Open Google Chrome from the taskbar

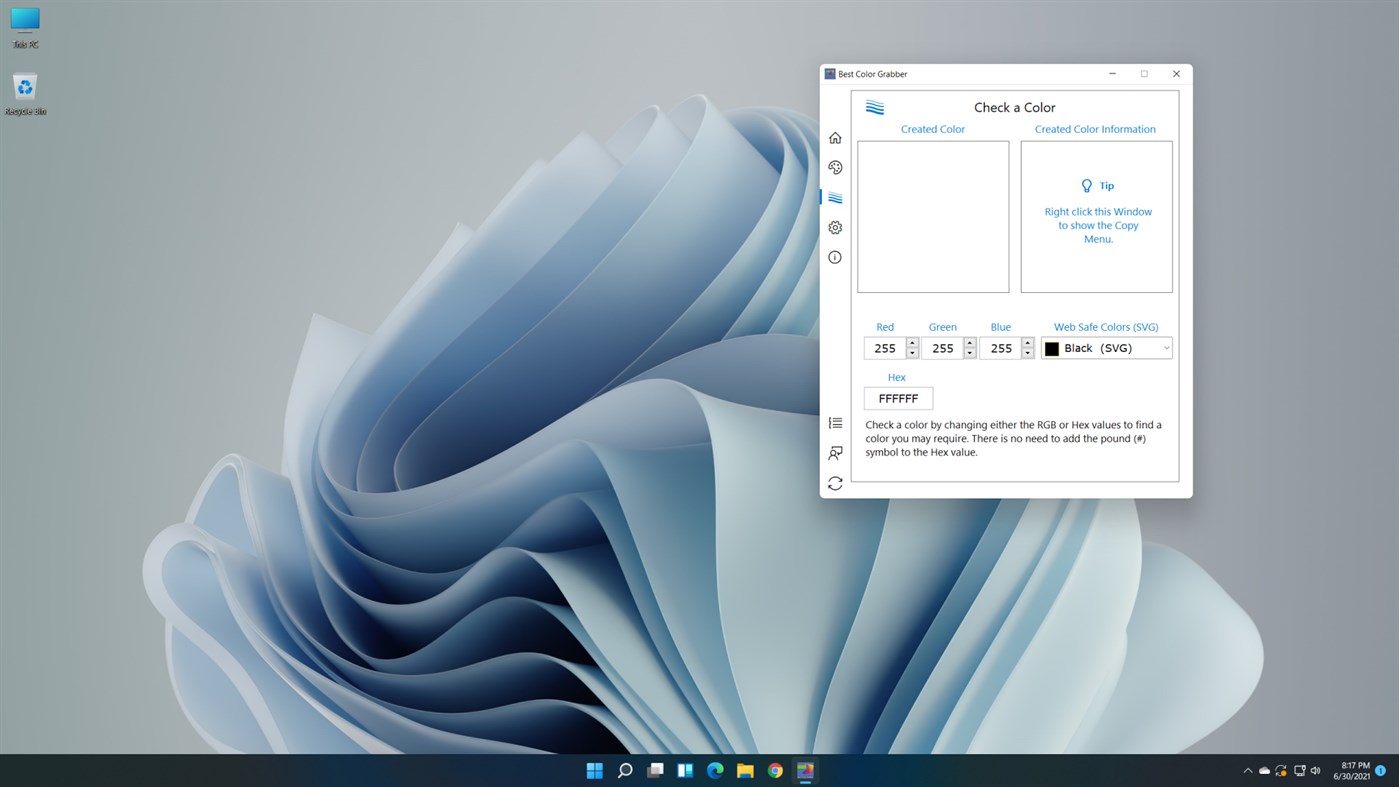774,770
